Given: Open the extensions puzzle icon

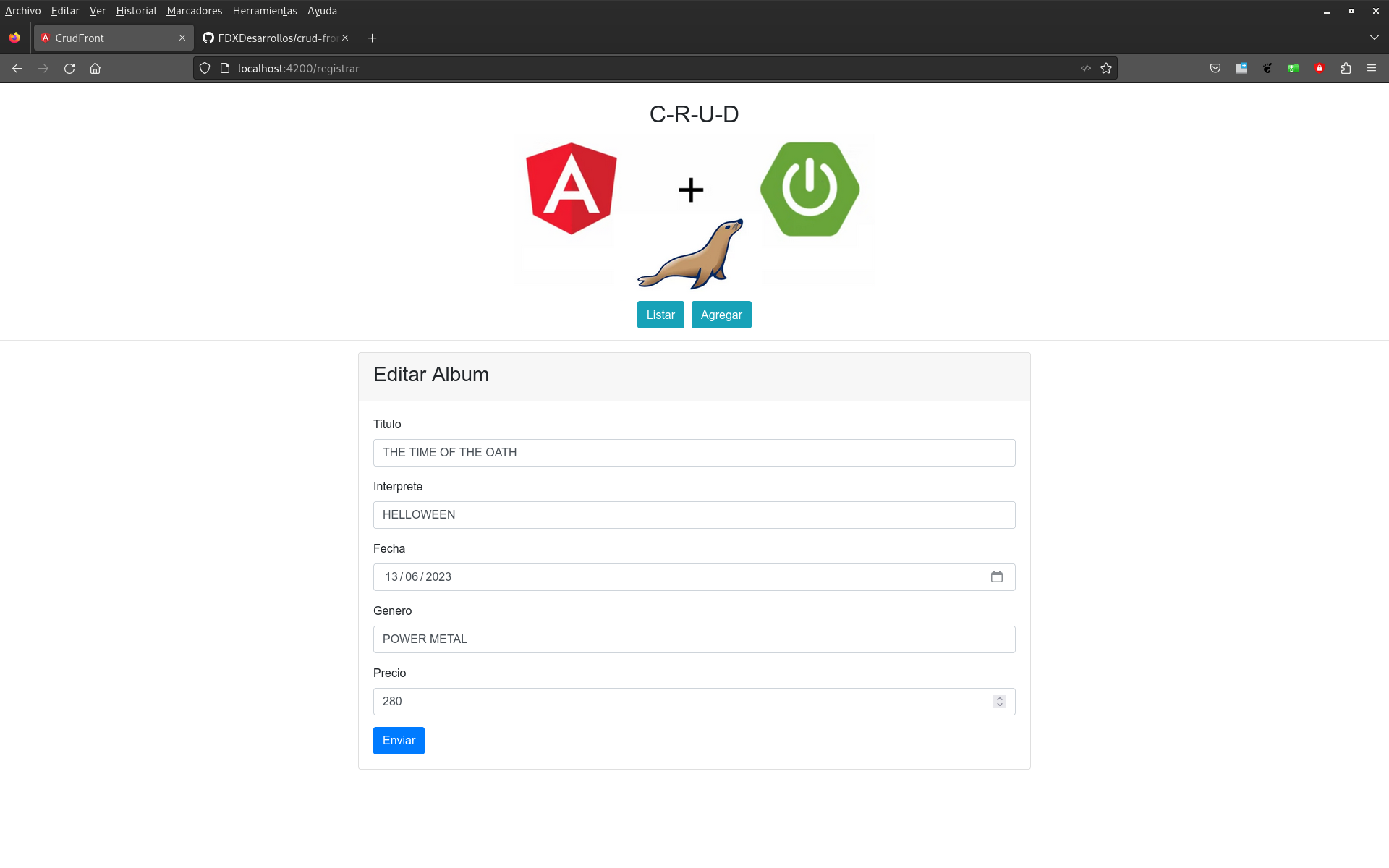Looking at the screenshot, I should 1346,69.
